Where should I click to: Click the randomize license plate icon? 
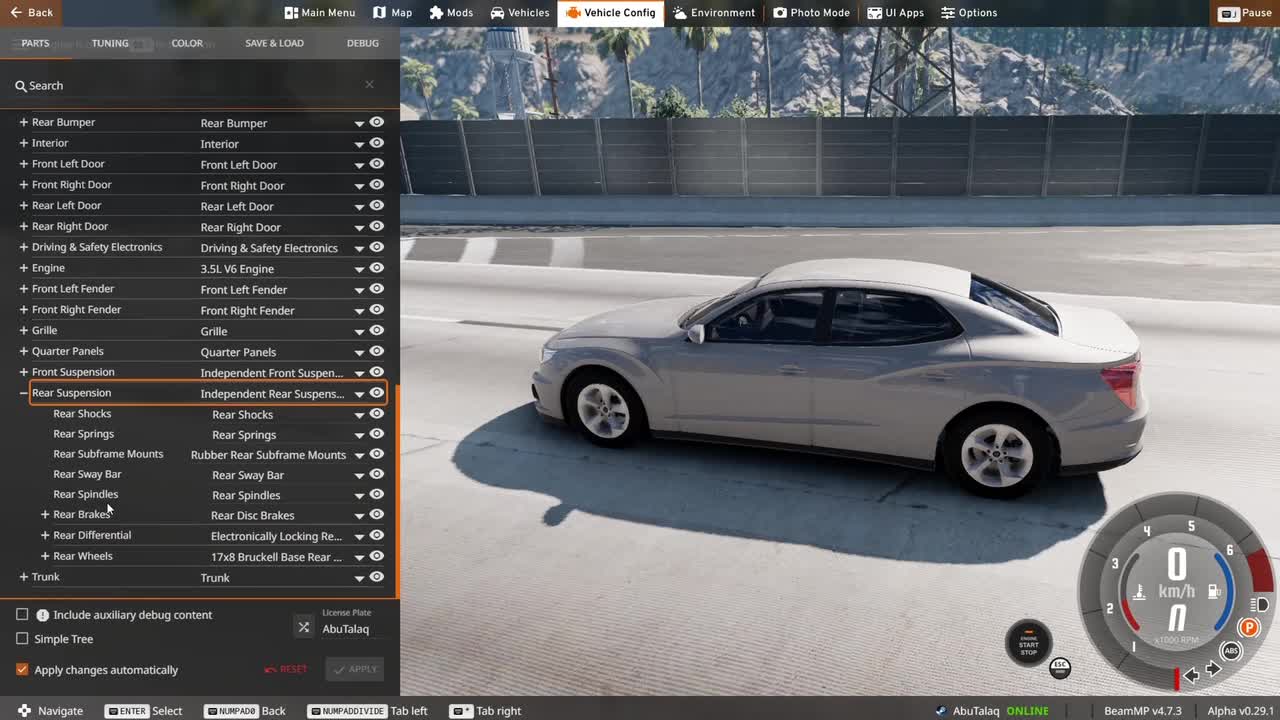tap(304, 627)
